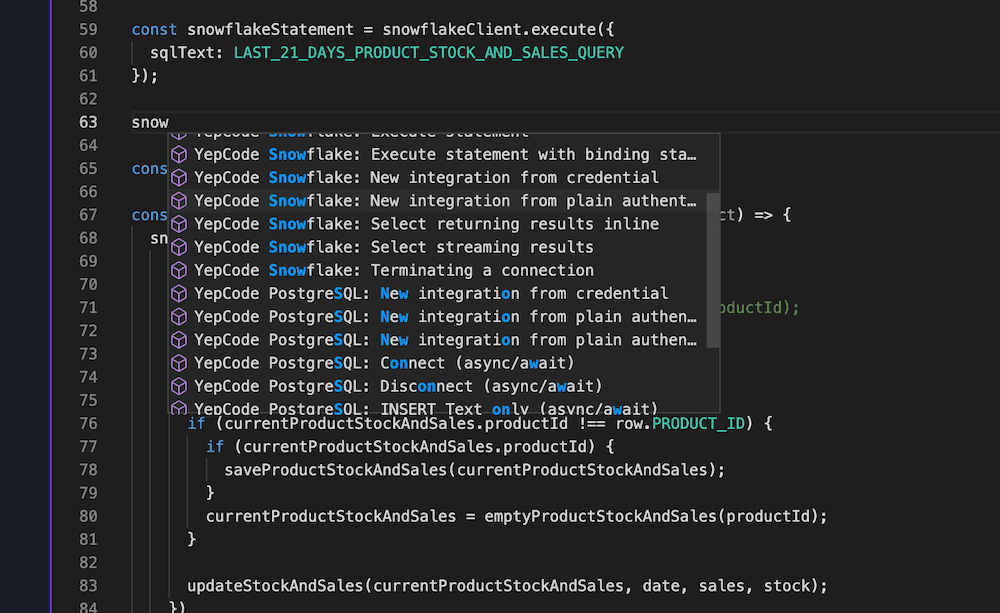This screenshot has width=1000, height=613.
Task: Click snippet icon beside PostgreSQL 'New integration from credential'
Action: coord(179,293)
